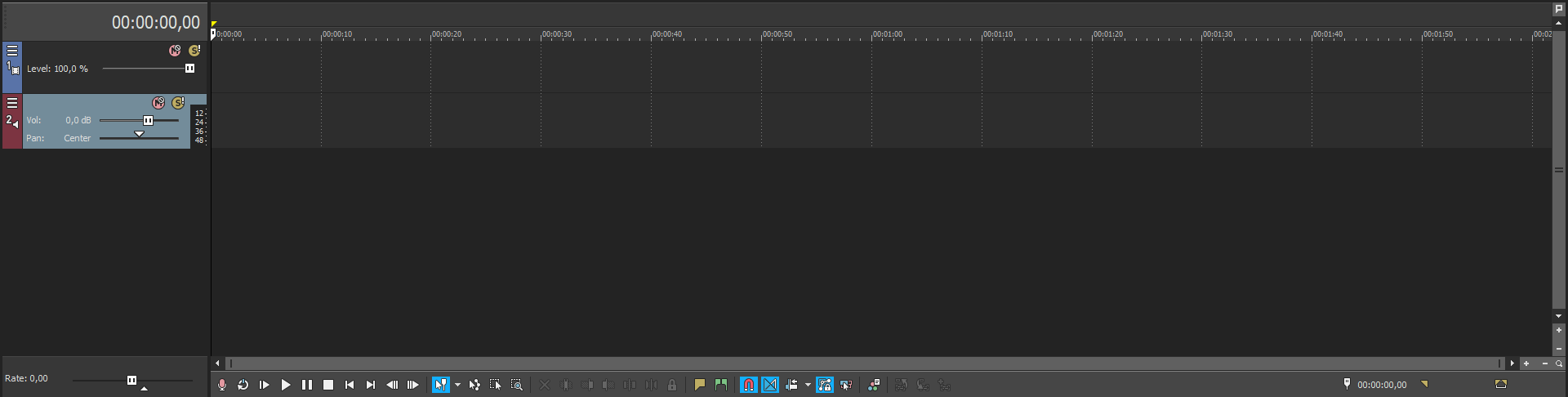The width and height of the screenshot is (1568, 397).
Task: Start playback with the Play button
Action: (286, 385)
